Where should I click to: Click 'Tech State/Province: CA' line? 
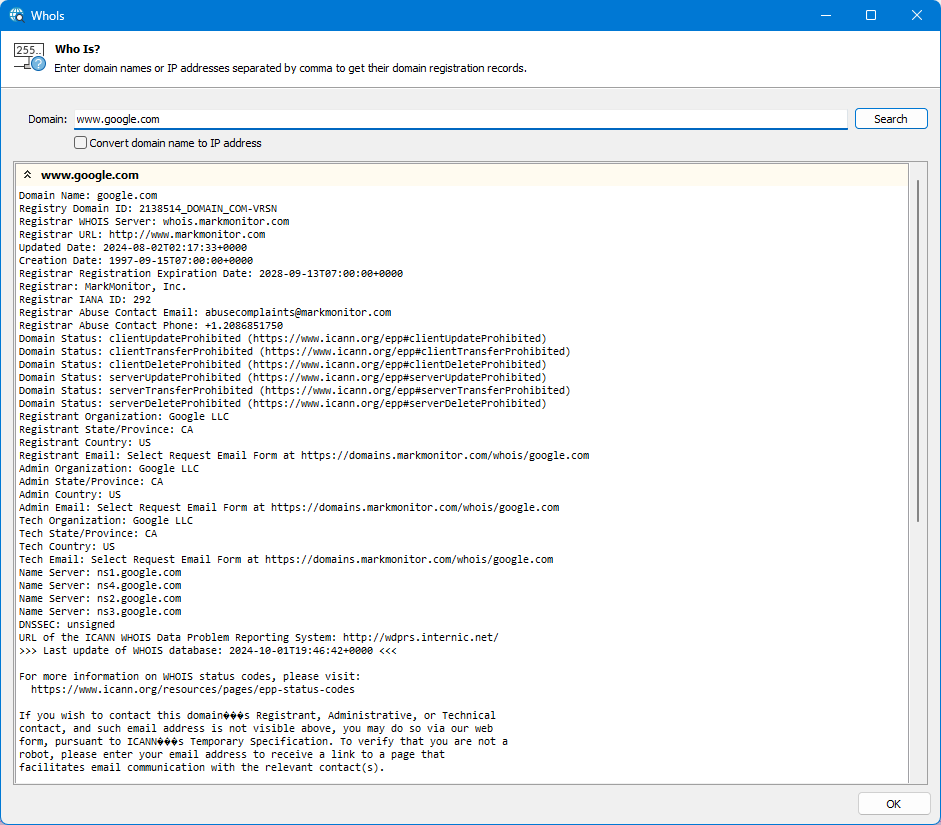click(88, 533)
